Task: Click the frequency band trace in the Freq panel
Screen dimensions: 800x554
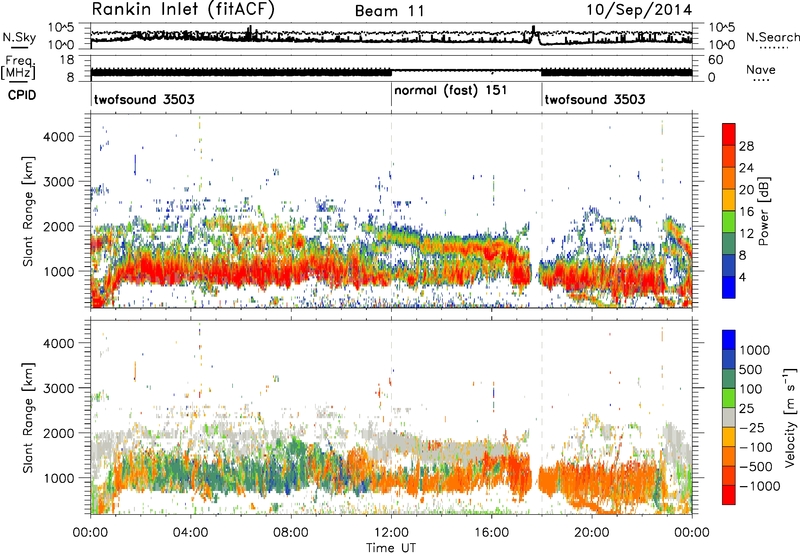Action: [x=391, y=72]
